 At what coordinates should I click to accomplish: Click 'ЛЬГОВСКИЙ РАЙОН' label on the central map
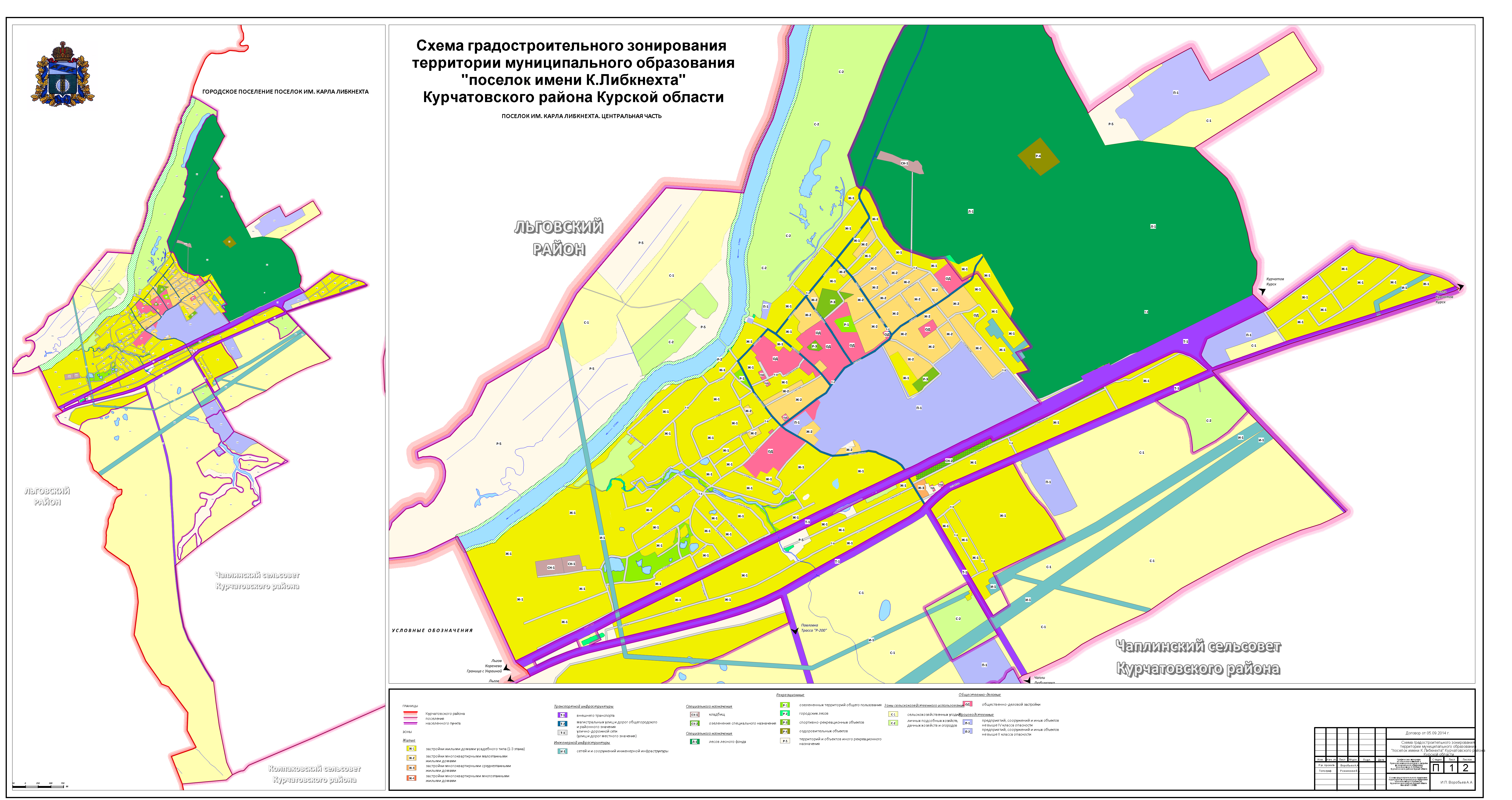click(x=559, y=238)
